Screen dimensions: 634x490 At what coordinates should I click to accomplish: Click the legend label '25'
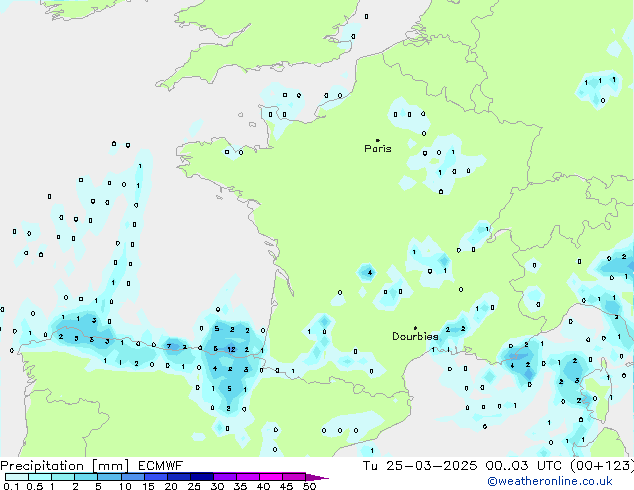[x=194, y=486]
